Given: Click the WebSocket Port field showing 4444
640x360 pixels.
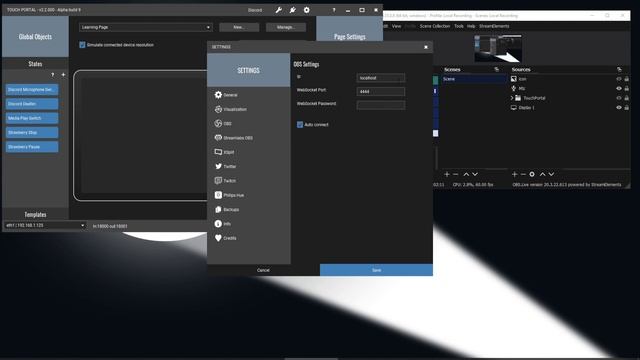Looking at the screenshot, I should [381, 91].
